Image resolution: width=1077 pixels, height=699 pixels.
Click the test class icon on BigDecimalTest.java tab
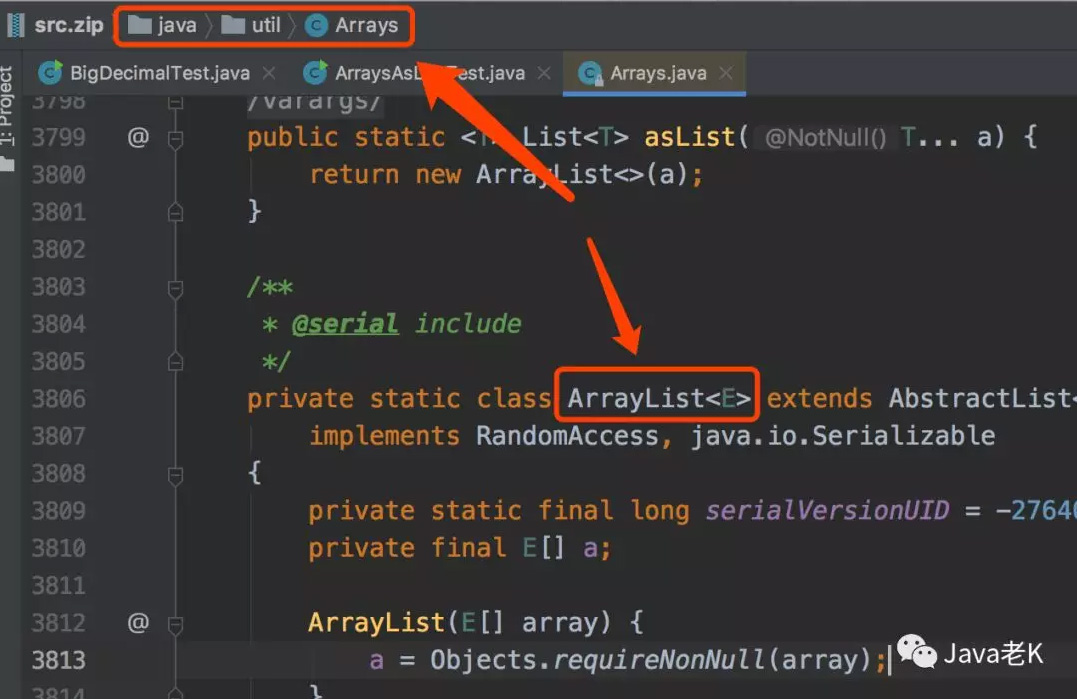(x=47, y=72)
